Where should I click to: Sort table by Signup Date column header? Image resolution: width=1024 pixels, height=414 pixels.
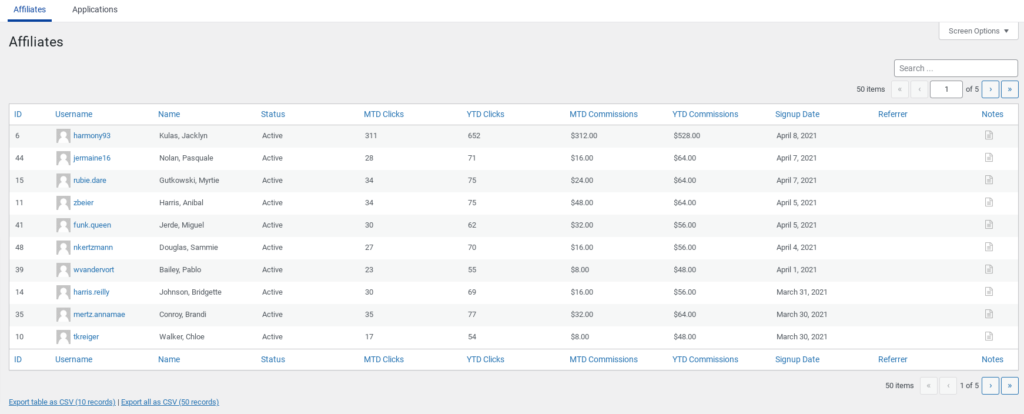tap(797, 114)
